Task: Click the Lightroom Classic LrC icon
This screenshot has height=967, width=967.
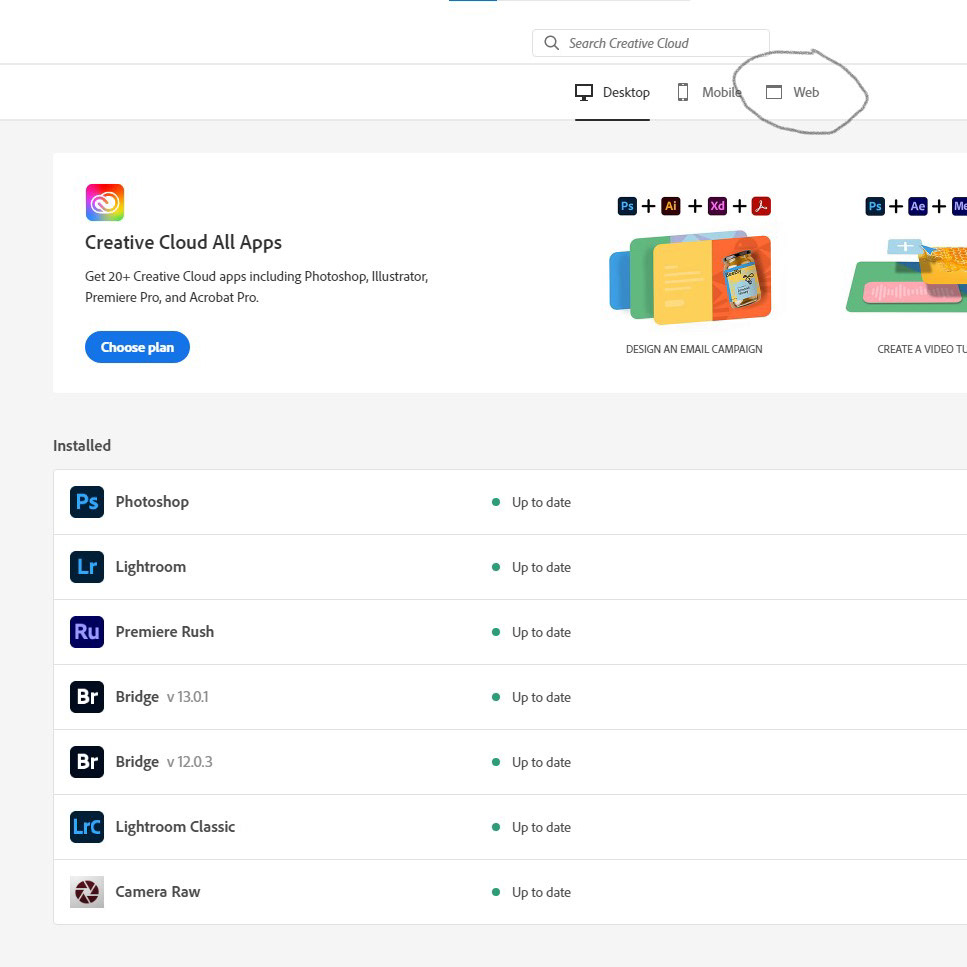Action: point(87,827)
